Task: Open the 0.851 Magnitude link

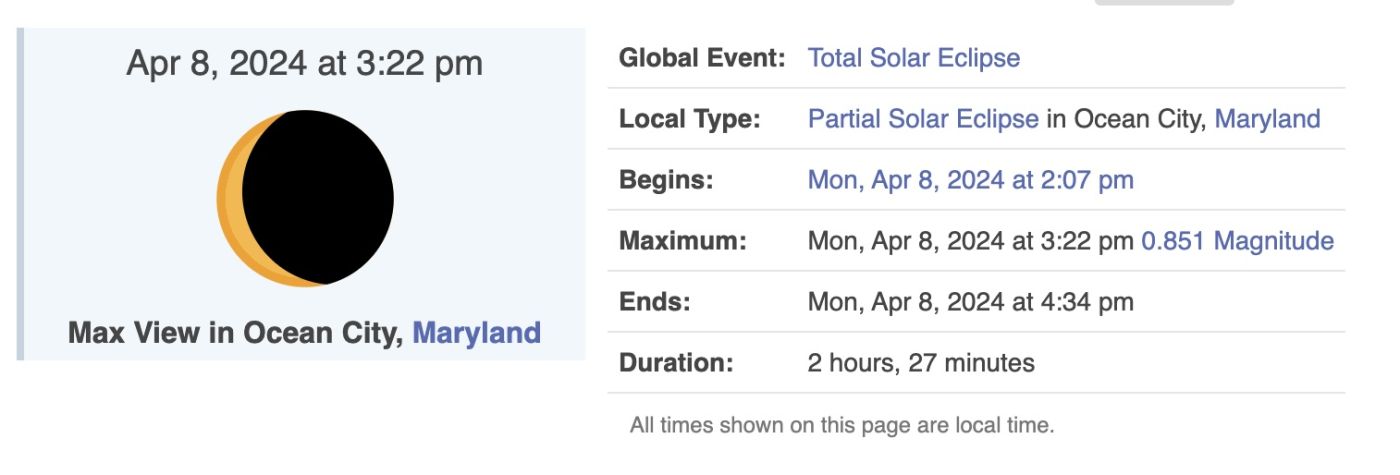Action: tap(1237, 241)
